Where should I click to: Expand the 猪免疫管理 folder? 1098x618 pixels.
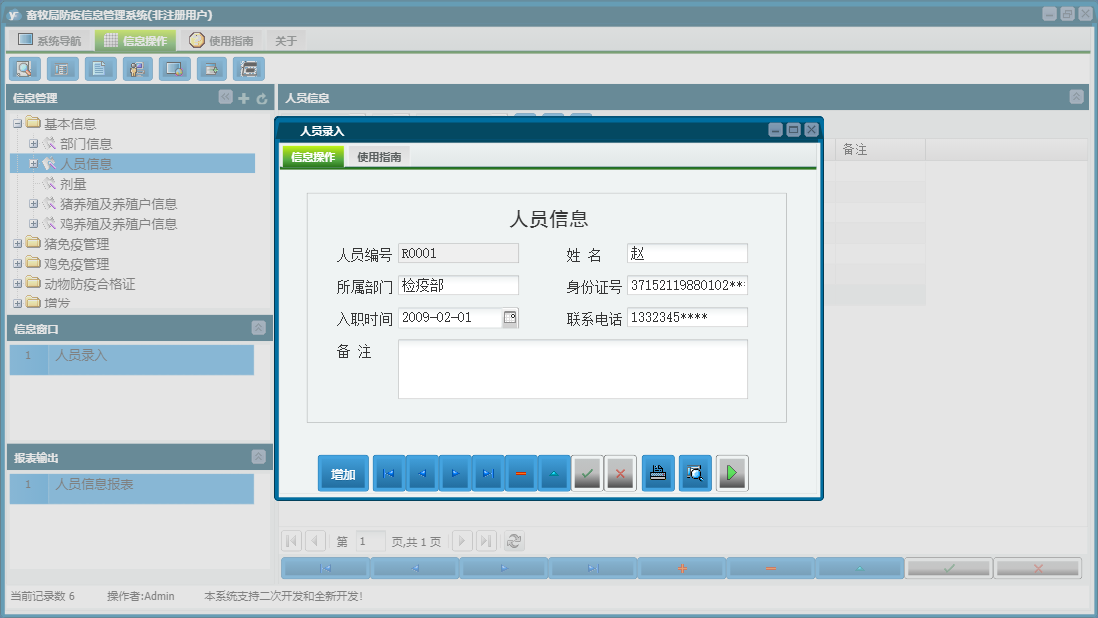(x=18, y=243)
